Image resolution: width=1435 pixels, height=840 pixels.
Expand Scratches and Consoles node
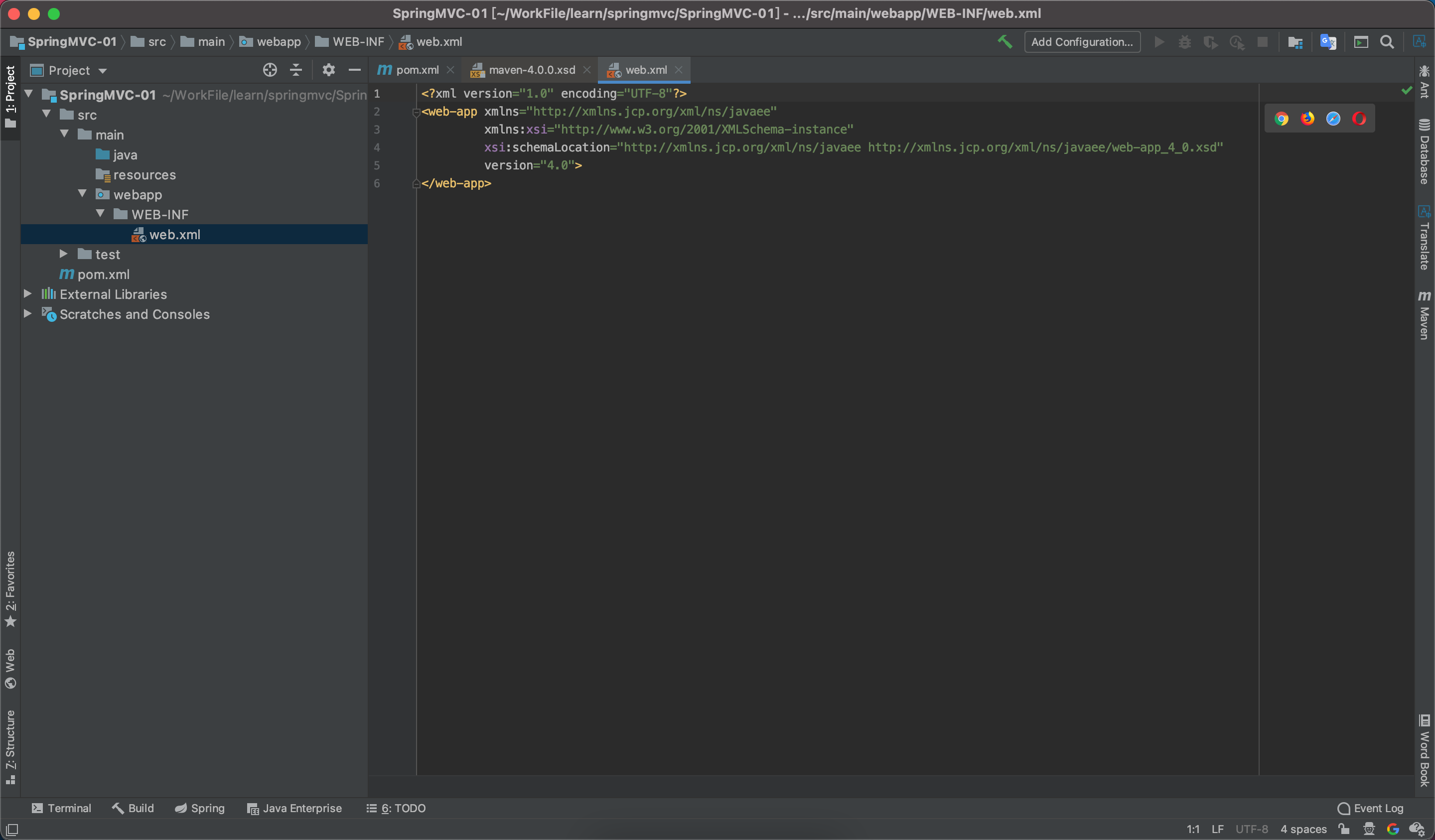[x=27, y=313]
